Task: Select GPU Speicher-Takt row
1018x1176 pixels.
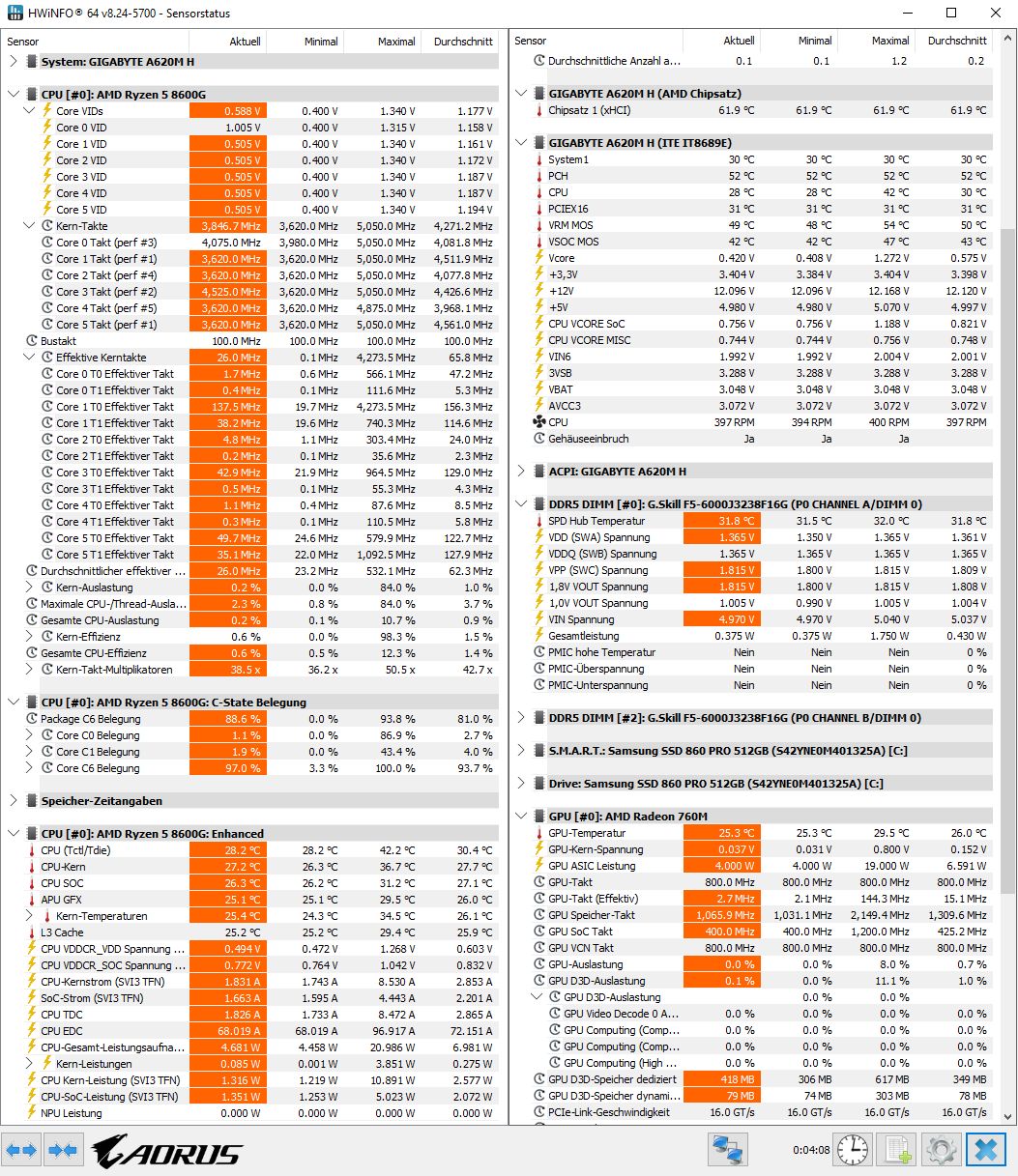Action: tap(751, 915)
